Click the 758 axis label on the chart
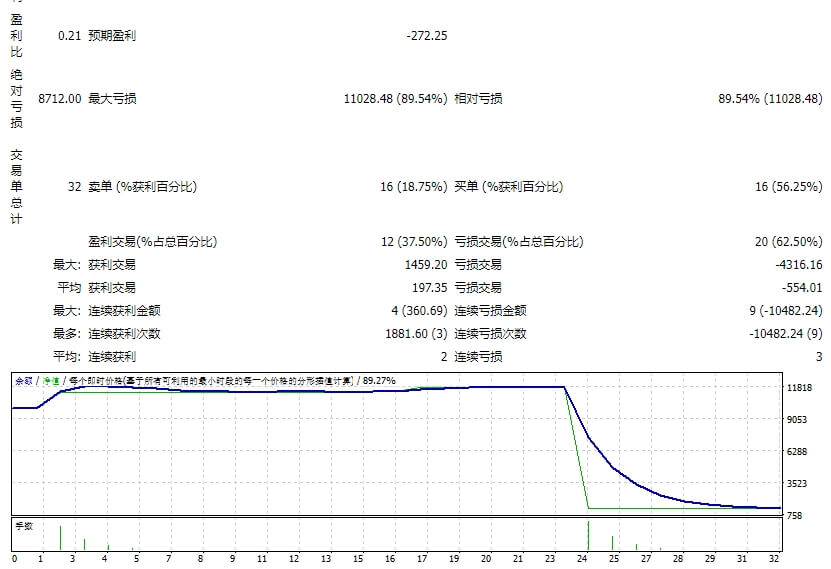 pos(794,515)
